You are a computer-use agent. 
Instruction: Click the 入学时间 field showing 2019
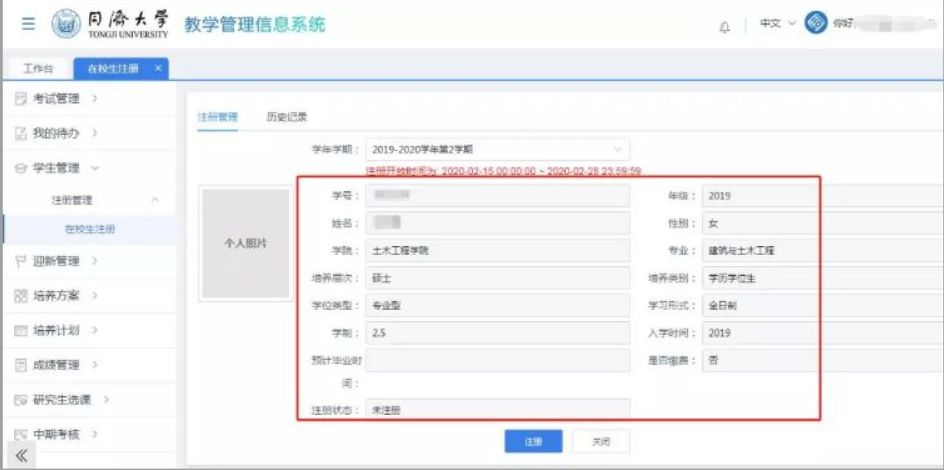(822, 333)
